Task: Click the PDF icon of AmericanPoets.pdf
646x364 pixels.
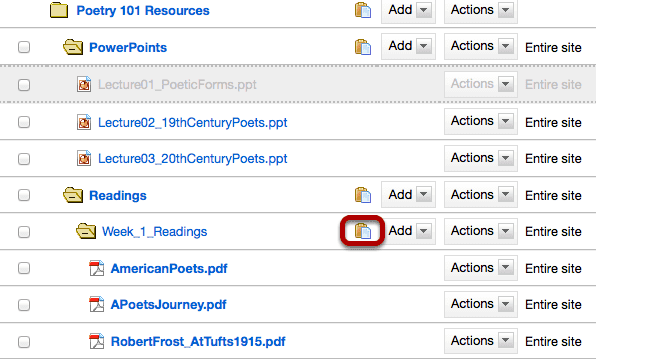Action: pyautogui.click(x=96, y=268)
